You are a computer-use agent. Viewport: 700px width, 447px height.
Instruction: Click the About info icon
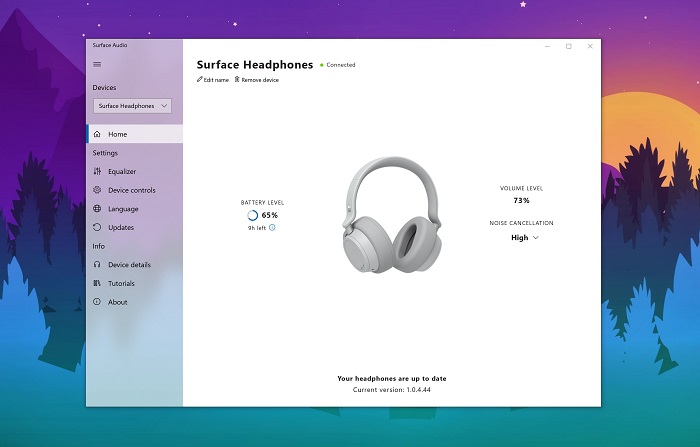pyautogui.click(x=97, y=302)
